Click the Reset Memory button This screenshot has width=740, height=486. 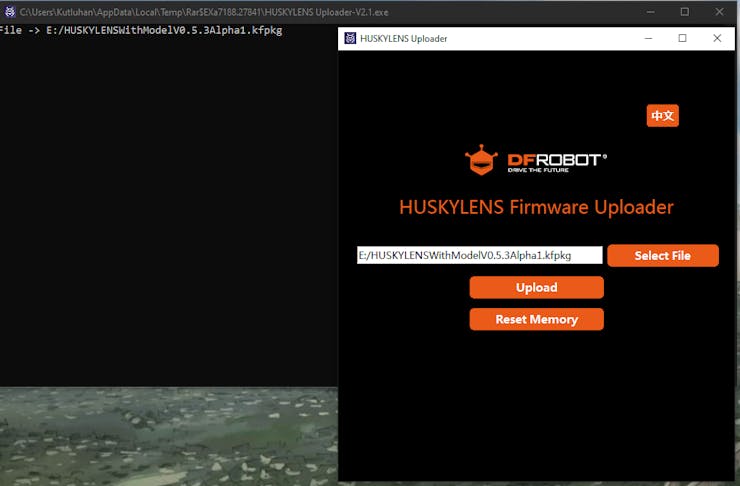[x=536, y=319]
